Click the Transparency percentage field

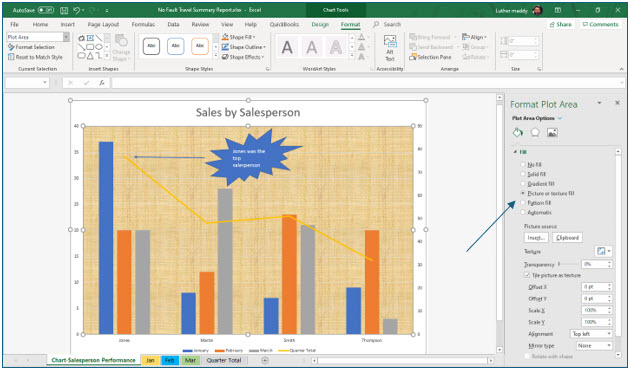click(x=594, y=264)
